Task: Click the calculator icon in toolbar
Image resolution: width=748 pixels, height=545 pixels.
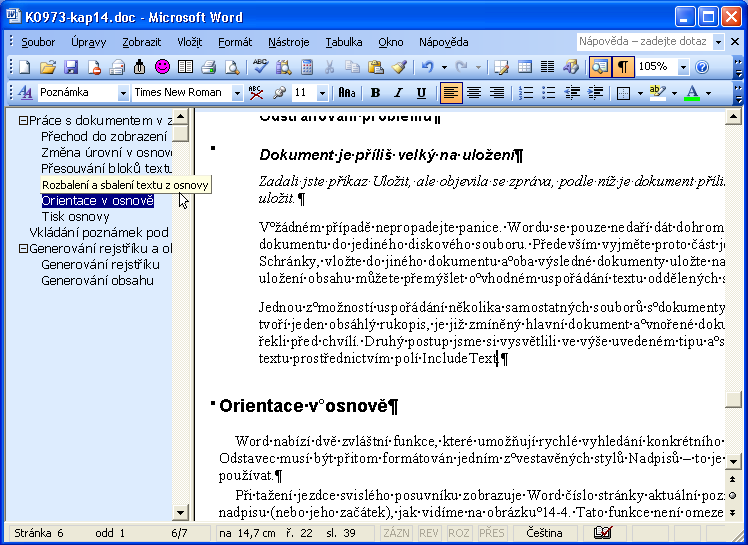Action: pos(307,67)
